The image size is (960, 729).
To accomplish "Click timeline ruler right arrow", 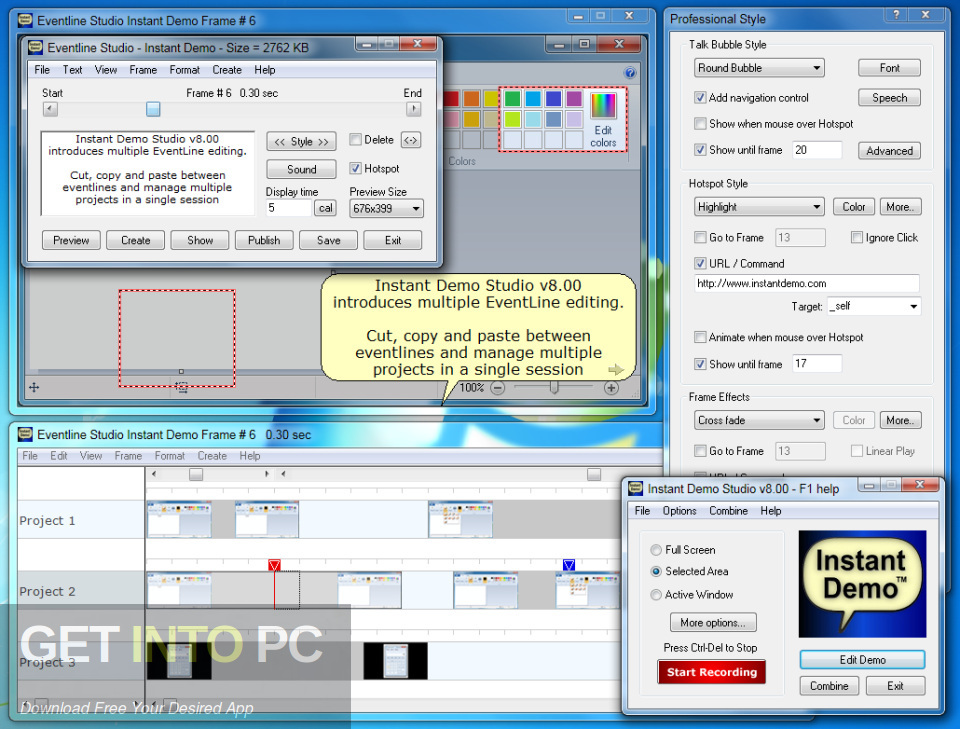I will click(x=266, y=474).
